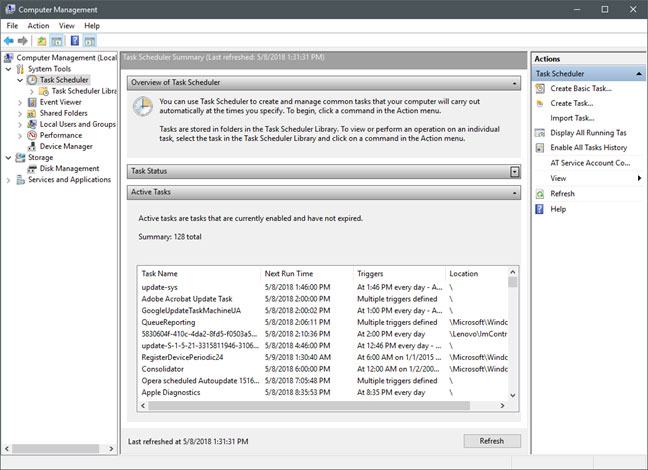Open the View submenu arrow in Actions
The width and height of the screenshot is (648, 470).
tap(639, 178)
